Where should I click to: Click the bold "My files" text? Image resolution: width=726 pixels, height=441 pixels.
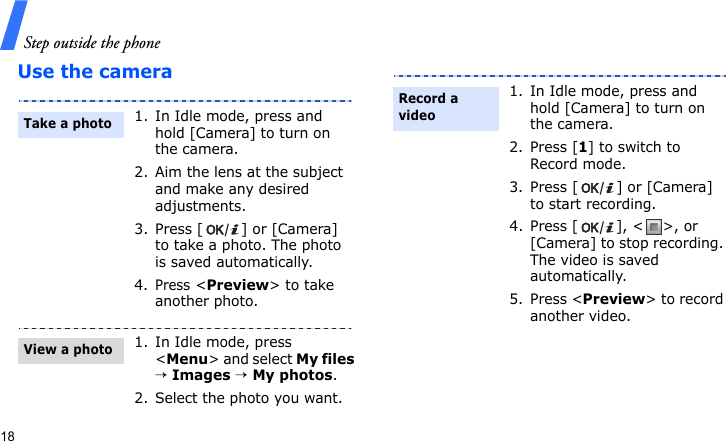(x=325, y=359)
